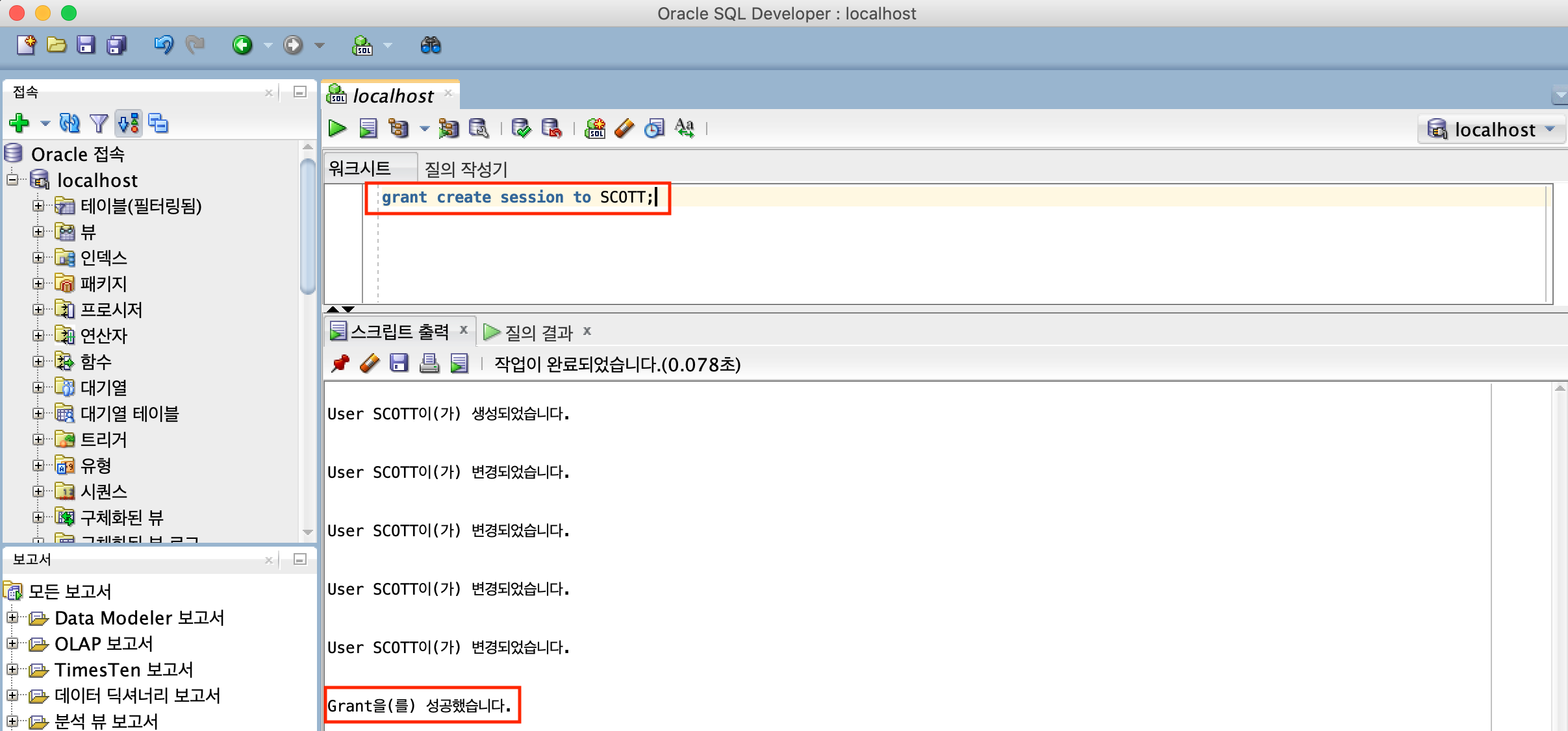Image resolution: width=1568 pixels, height=731 pixels.
Task: Clear worksheet with eraser icon
Action: [624, 129]
